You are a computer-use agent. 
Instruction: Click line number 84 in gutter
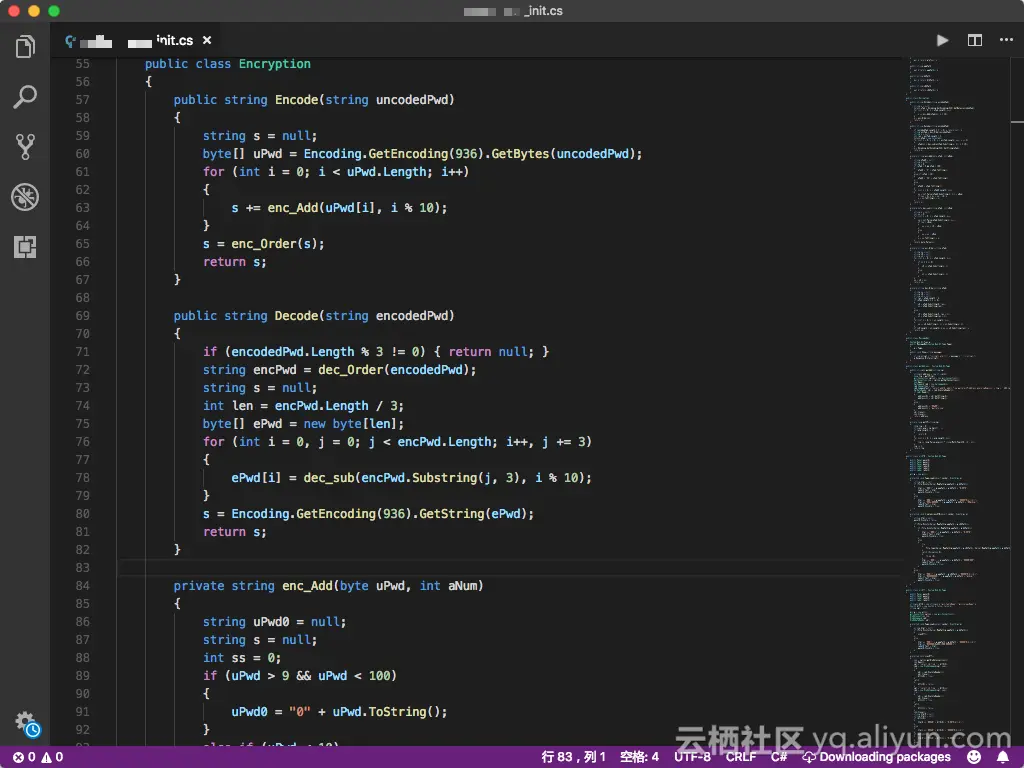point(82,586)
